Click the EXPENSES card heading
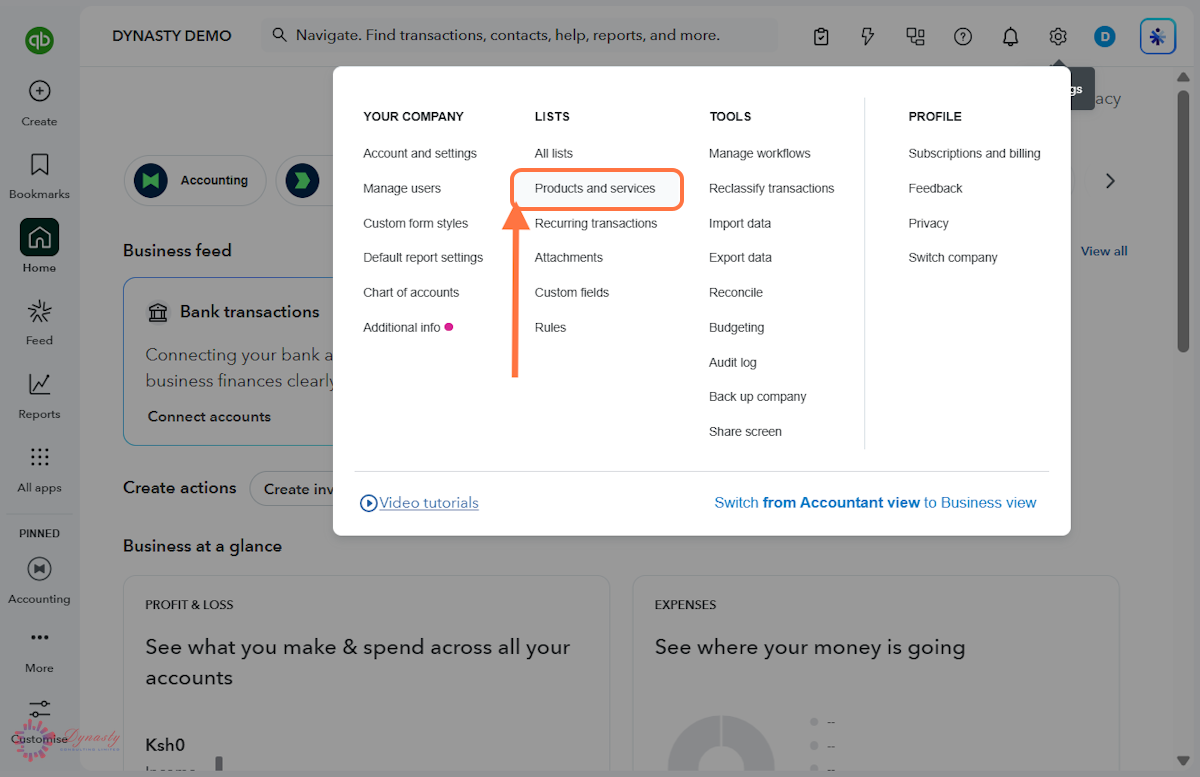 685,605
